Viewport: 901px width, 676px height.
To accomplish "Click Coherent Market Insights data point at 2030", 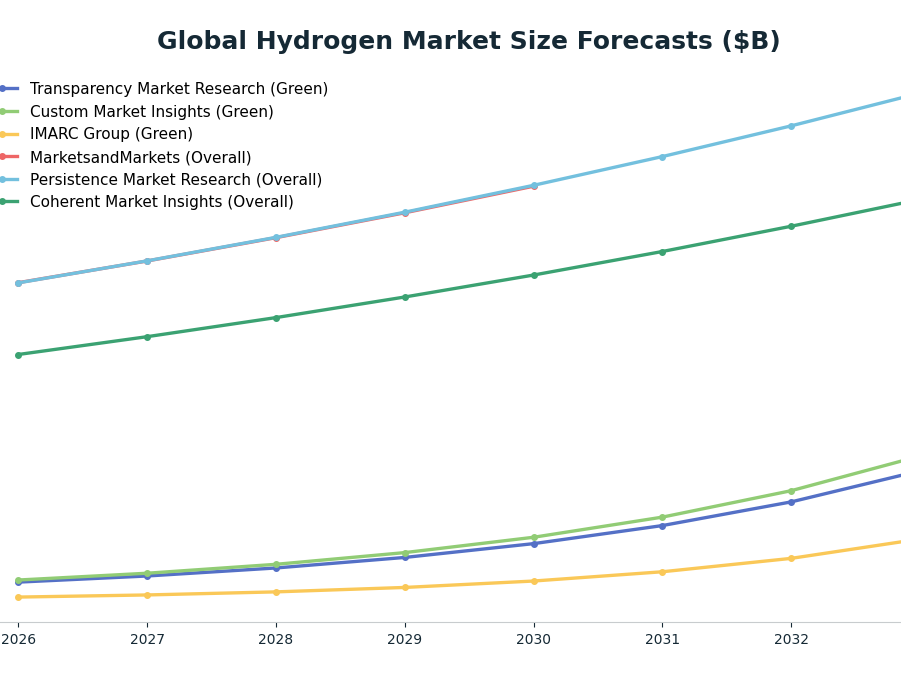I will pos(534,275).
